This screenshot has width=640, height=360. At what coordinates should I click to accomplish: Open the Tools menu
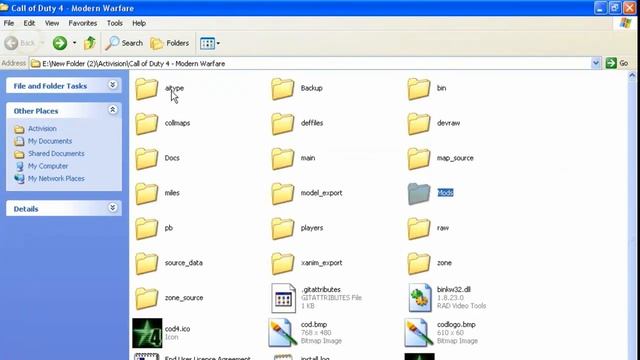coord(115,23)
